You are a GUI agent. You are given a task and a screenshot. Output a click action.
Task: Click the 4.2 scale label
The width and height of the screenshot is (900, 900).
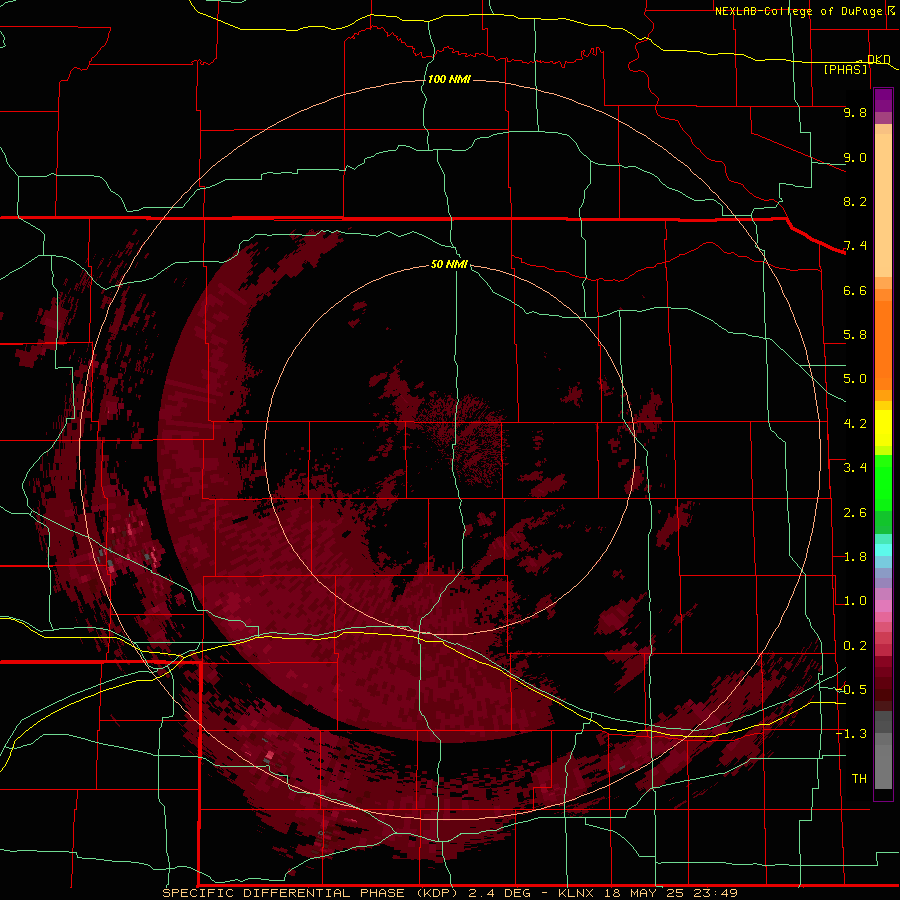click(x=855, y=424)
